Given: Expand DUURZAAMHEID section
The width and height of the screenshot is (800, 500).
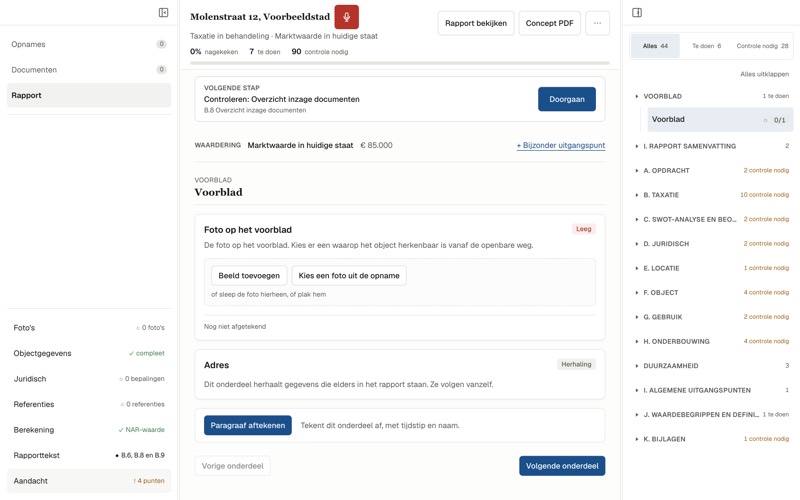Looking at the screenshot, I should point(712,366).
